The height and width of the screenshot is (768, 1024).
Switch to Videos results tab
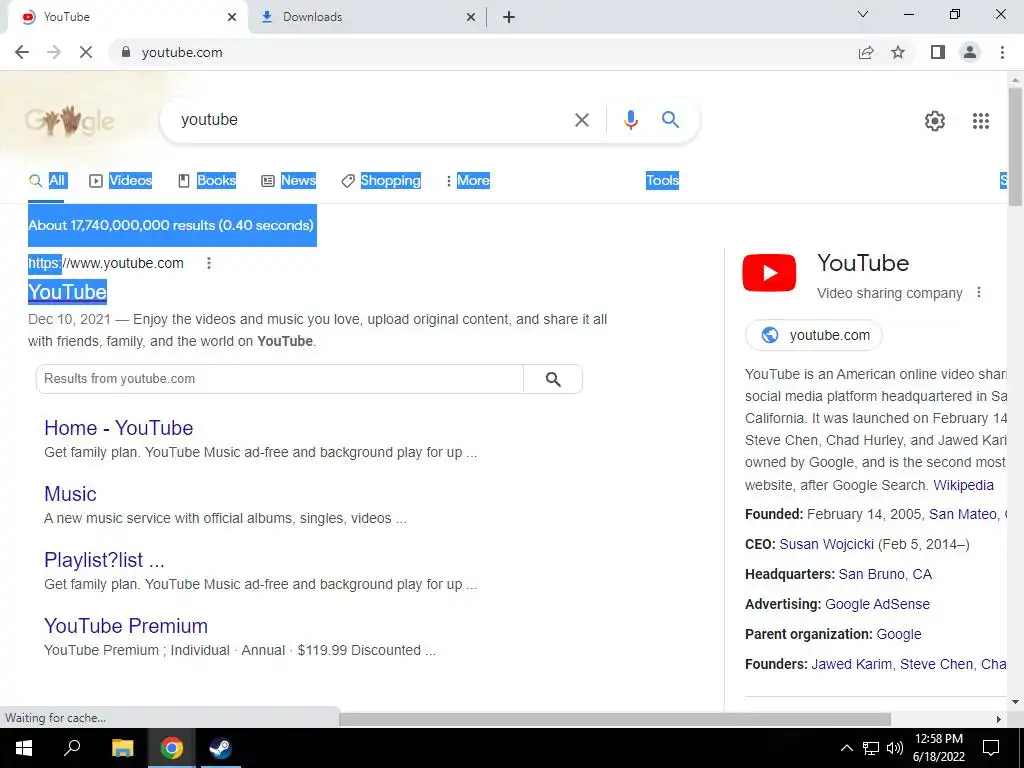121,181
